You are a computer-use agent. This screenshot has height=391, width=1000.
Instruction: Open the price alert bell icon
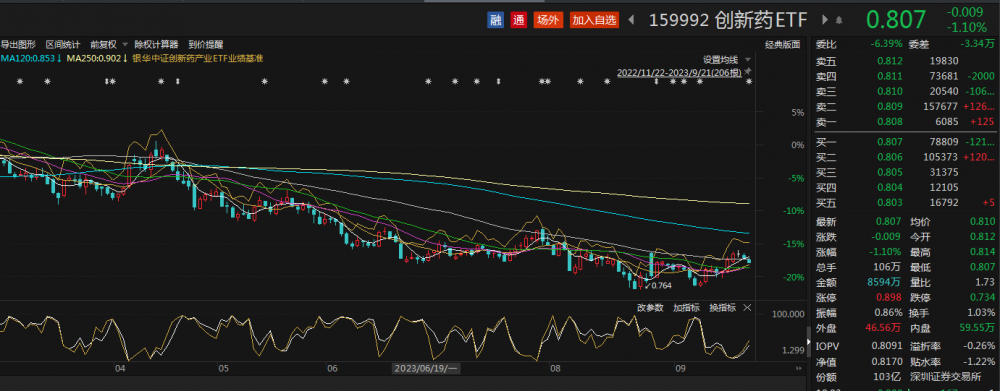click(x=839, y=20)
